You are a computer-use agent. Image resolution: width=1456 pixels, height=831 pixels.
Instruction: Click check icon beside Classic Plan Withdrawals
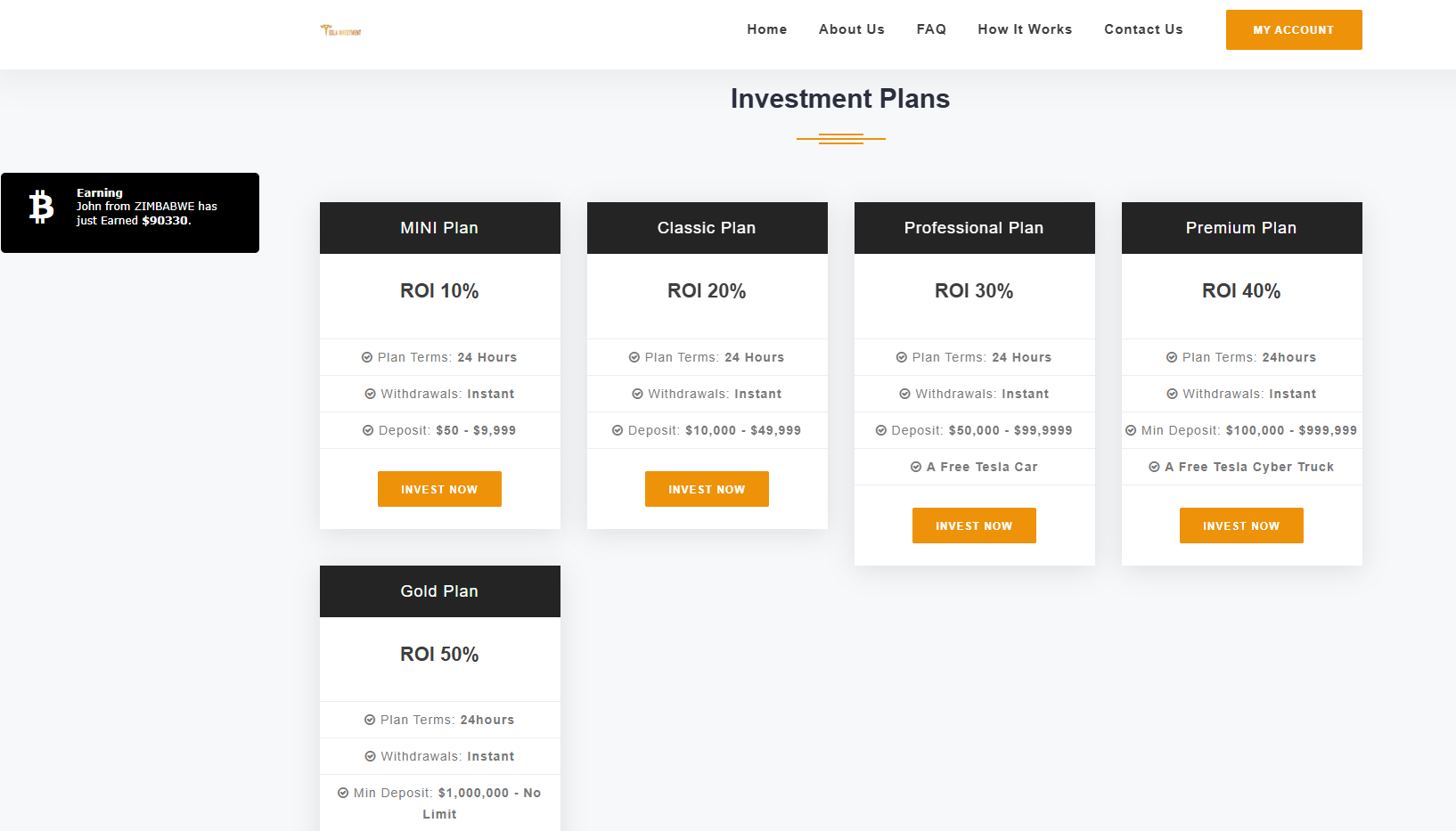638,394
